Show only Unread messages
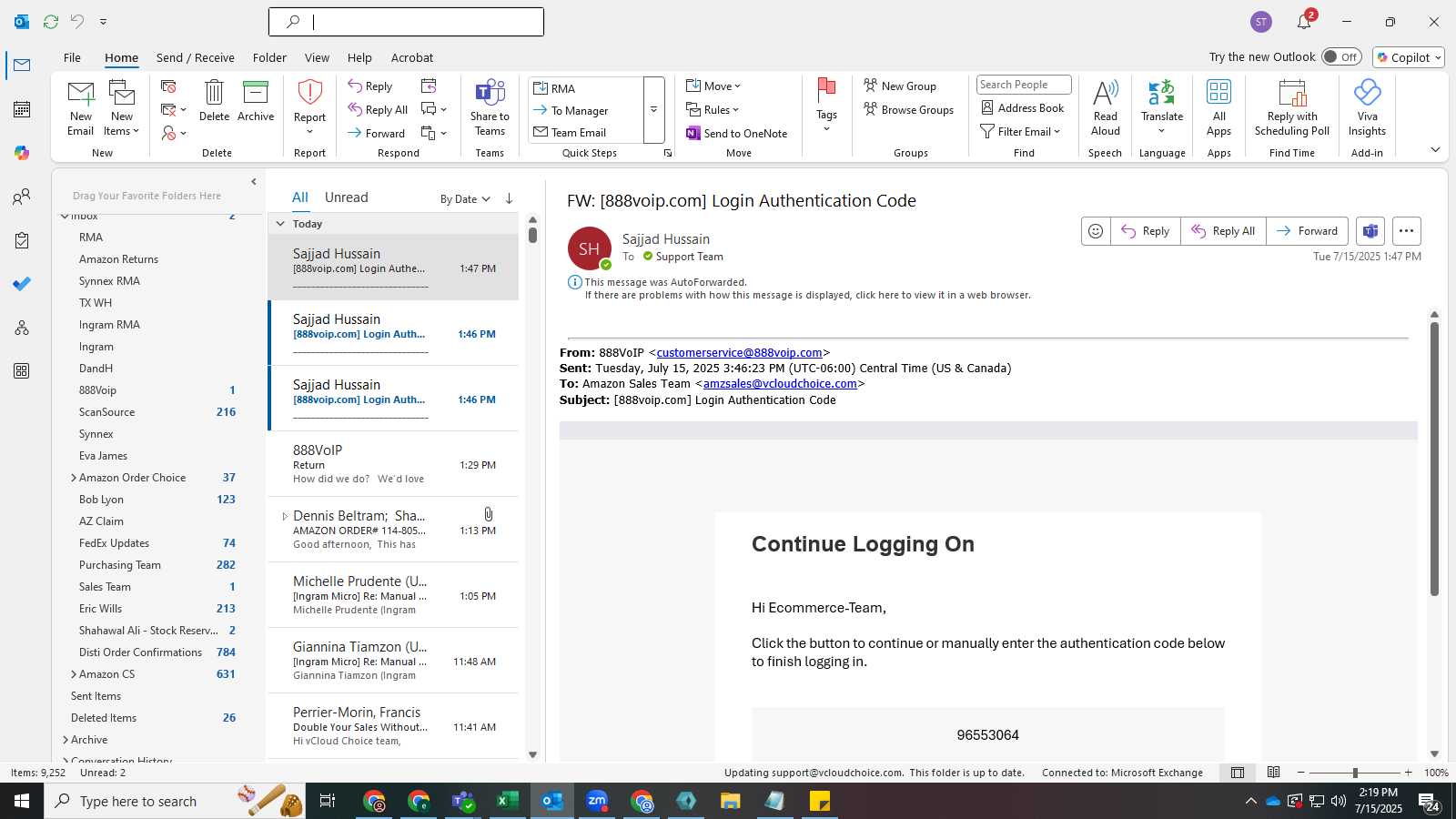The width and height of the screenshot is (1456, 819). tap(347, 197)
